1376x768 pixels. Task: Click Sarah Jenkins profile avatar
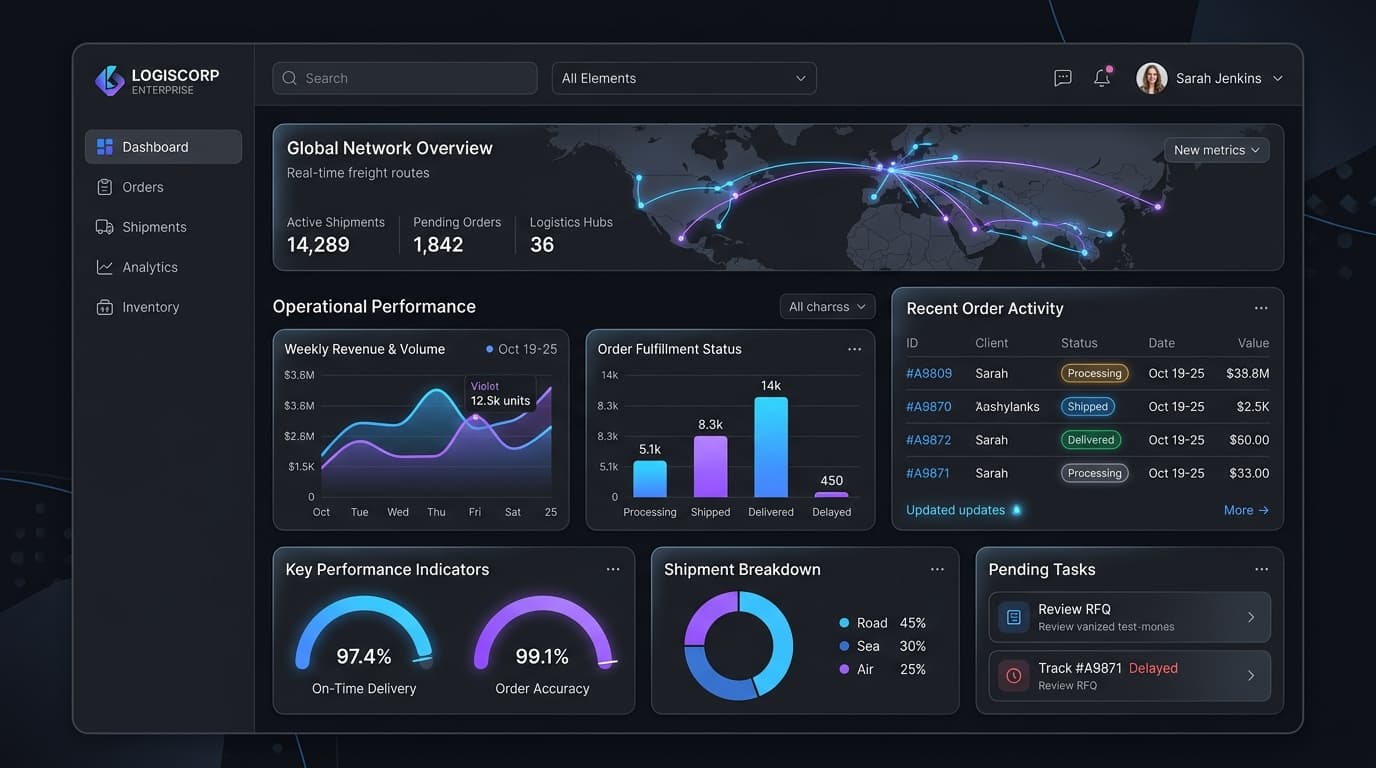pyautogui.click(x=1152, y=78)
